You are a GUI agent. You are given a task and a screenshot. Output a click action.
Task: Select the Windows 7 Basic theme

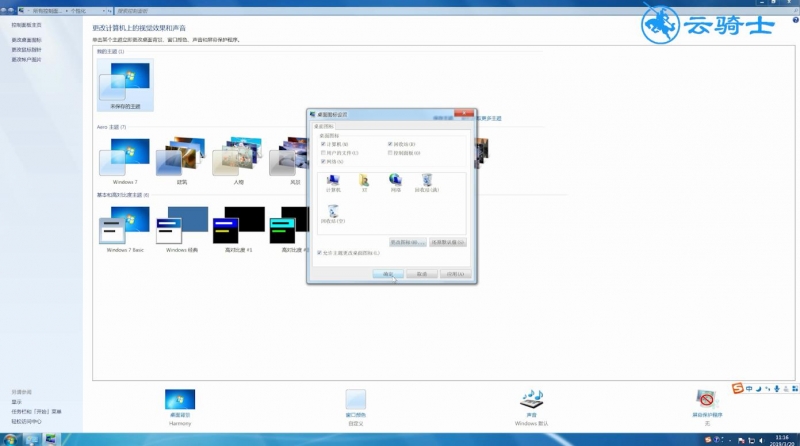[125, 229]
